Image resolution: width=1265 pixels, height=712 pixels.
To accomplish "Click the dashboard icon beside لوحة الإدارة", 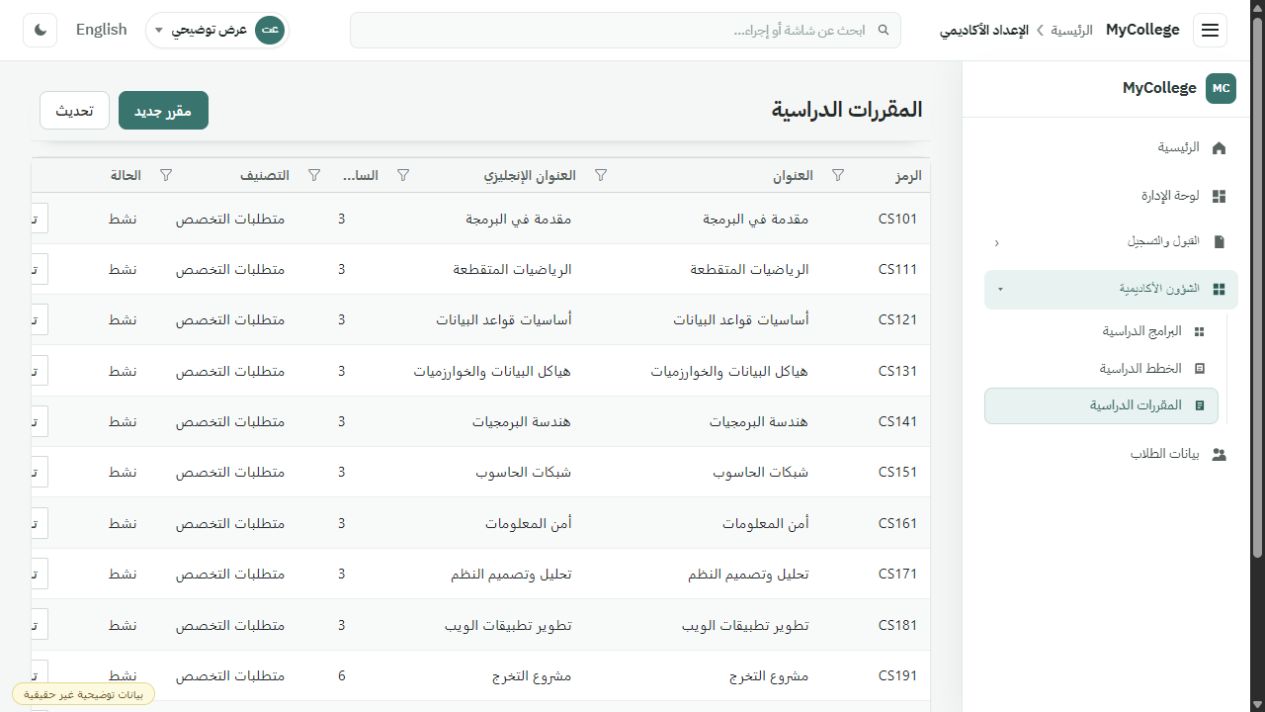I will [1218, 197].
